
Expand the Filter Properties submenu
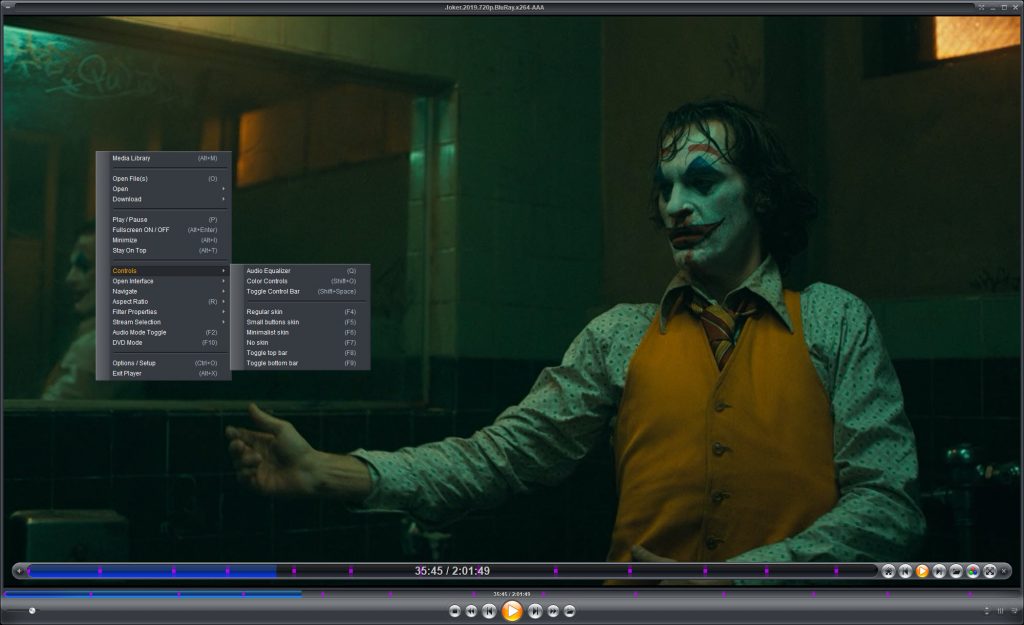click(x=164, y=312)
